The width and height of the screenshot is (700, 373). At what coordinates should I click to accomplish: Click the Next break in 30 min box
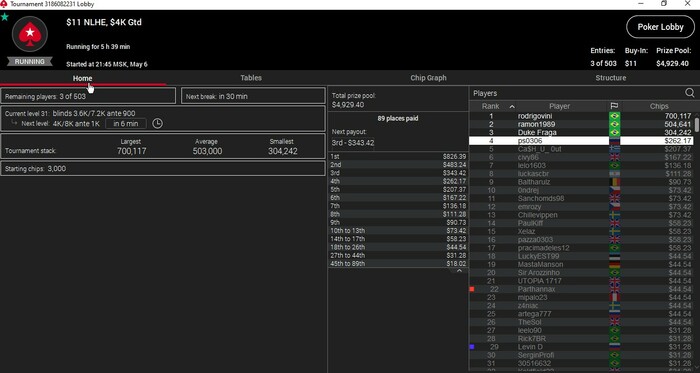click(x=253, y=96)
